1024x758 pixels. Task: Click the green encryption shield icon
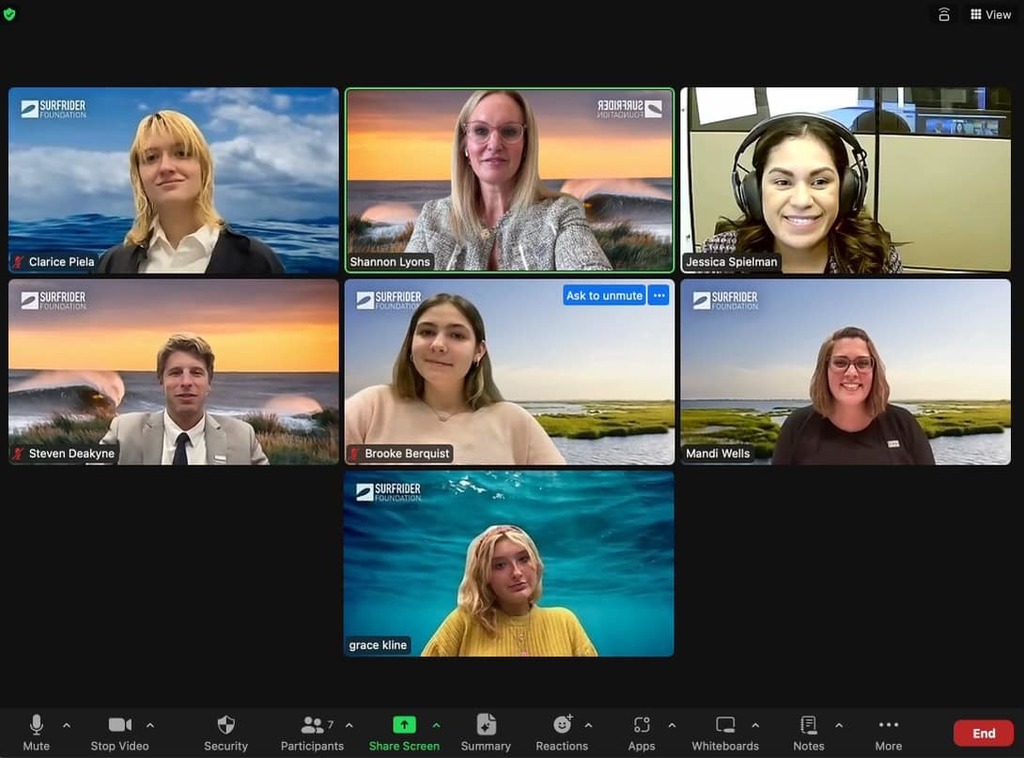point(10,14)
